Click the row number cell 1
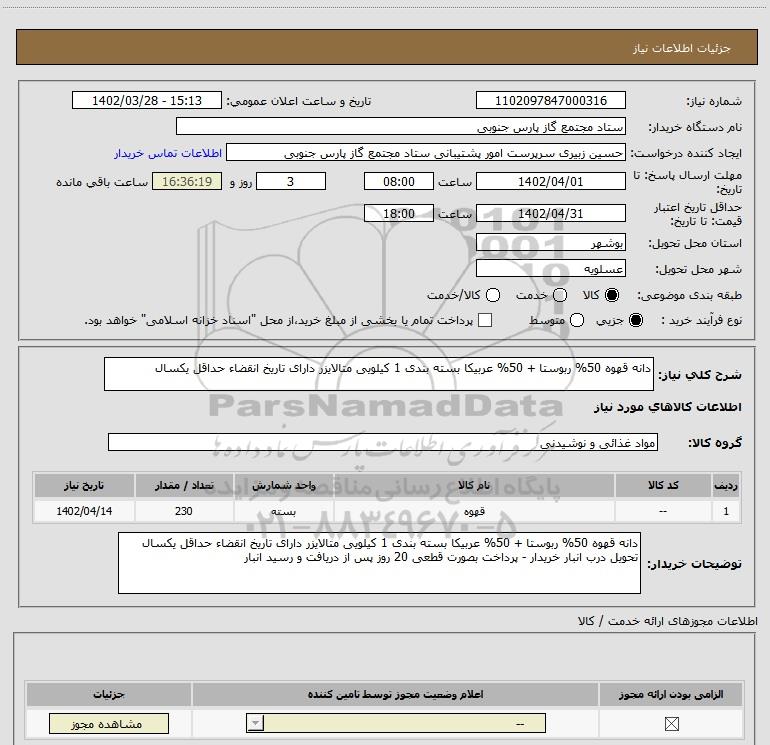The image size is (770, 745). [x=726, y=511]
